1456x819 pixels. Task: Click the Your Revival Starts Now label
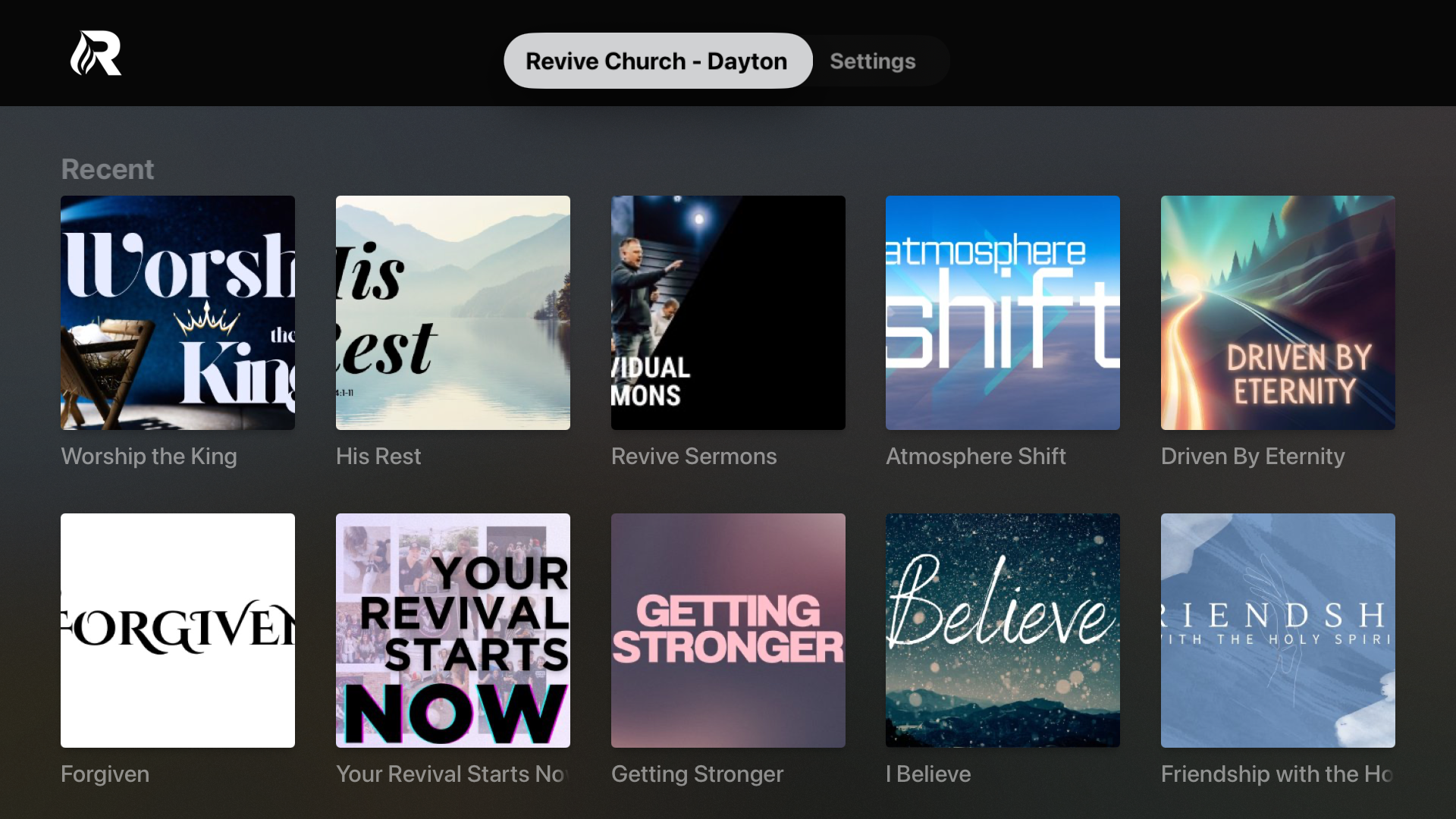[x=453, y=774]
